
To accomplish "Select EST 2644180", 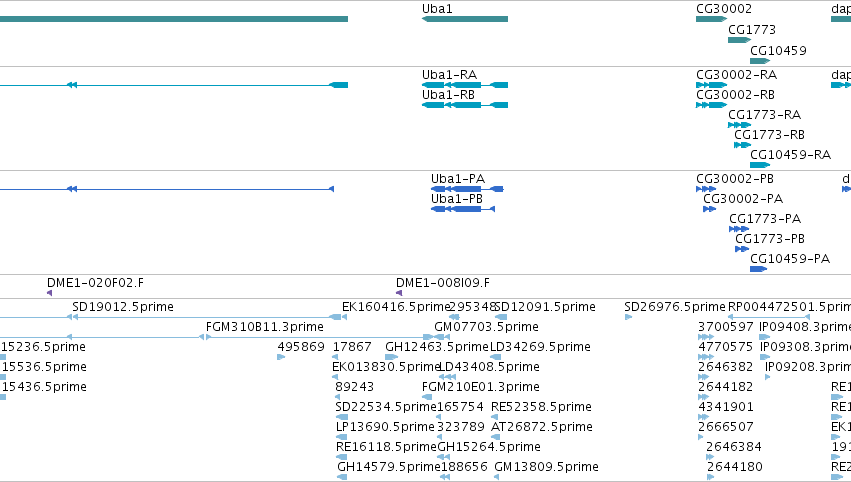I will point(735,467).
